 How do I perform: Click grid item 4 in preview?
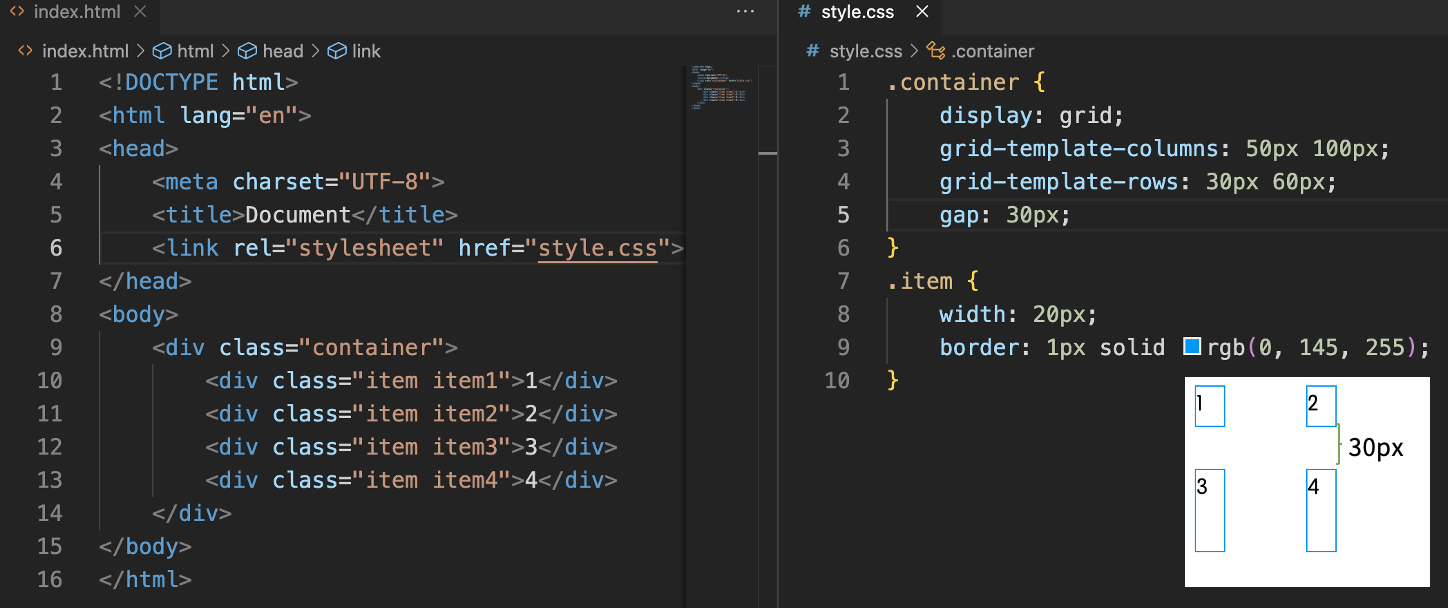point(1321,511)
